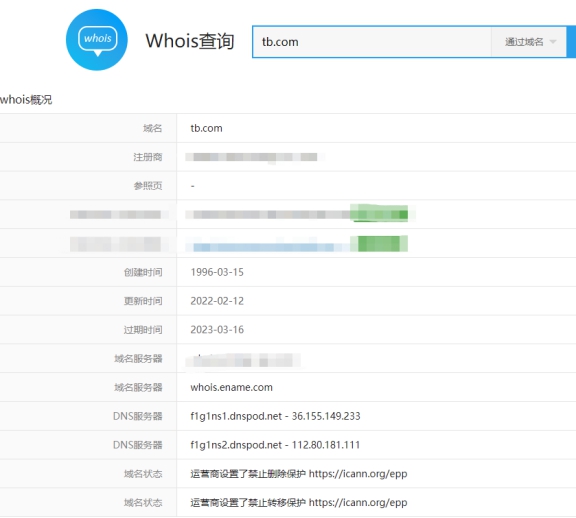Viewport: 576px width, 518px height.
Task: Click the 注册商 row label
Action: (x=148, y=157)
